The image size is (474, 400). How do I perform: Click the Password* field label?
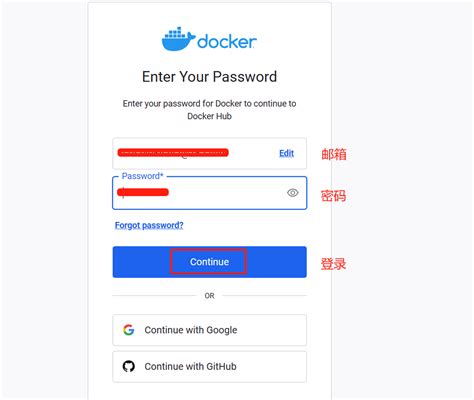point(142,176)
